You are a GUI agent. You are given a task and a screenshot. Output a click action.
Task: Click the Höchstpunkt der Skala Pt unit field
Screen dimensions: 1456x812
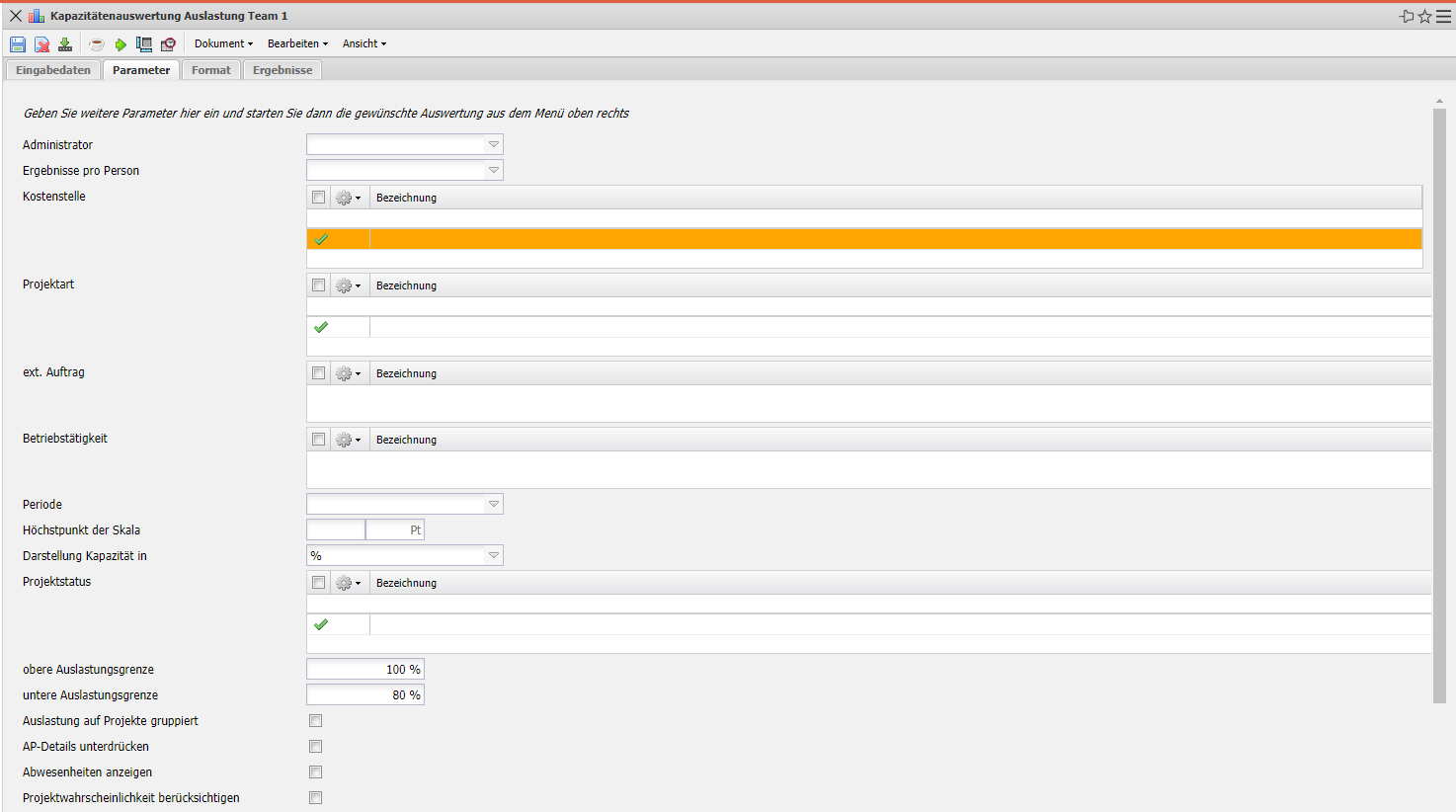[395, 529]
